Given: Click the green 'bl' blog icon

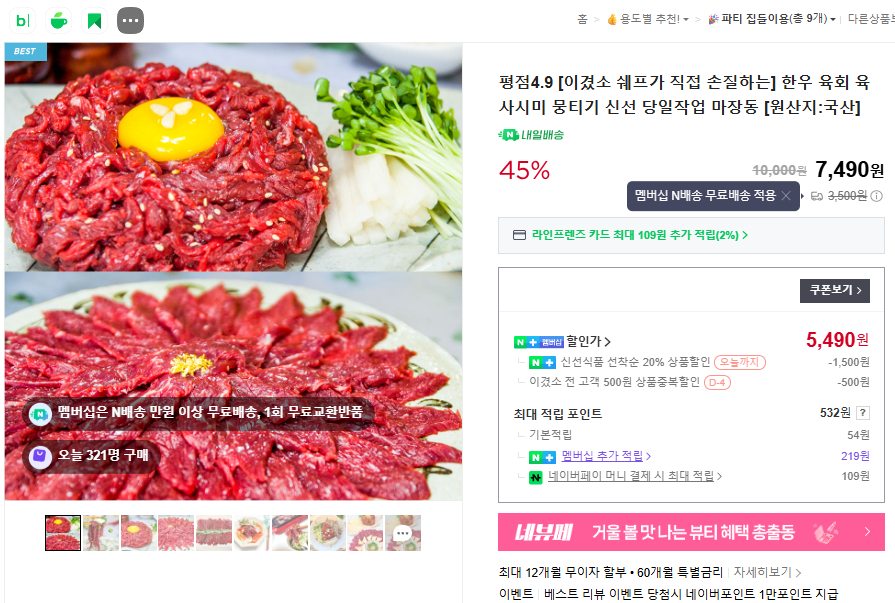Looking at the screenshot, I should pyautogui.click(x=23, y=21).
